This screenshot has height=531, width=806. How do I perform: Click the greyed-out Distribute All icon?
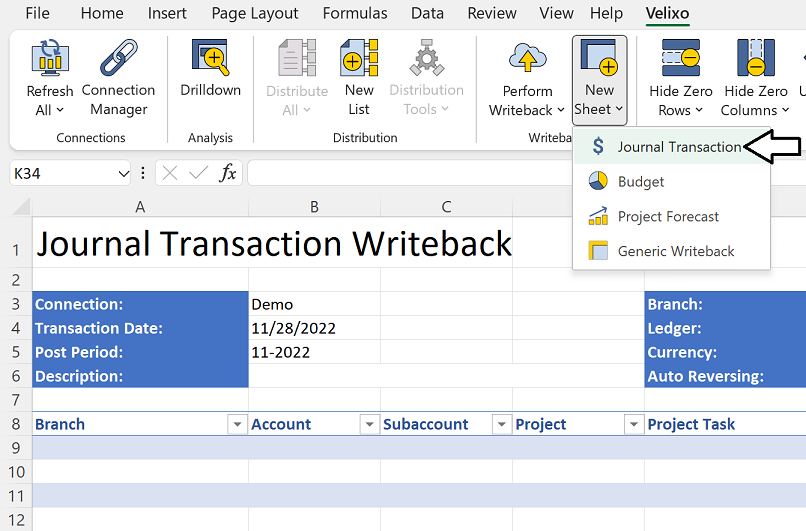[x=297, y=58]
